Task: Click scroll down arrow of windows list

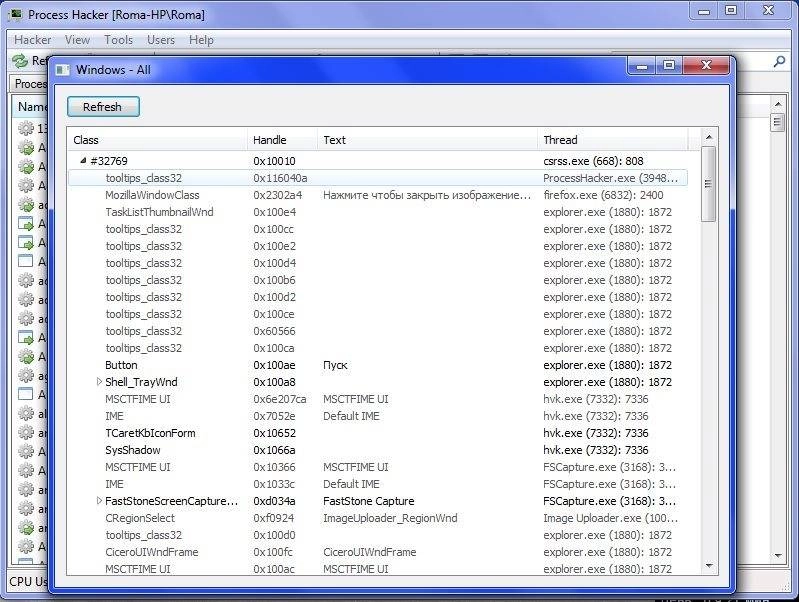Action: [709, 566]
